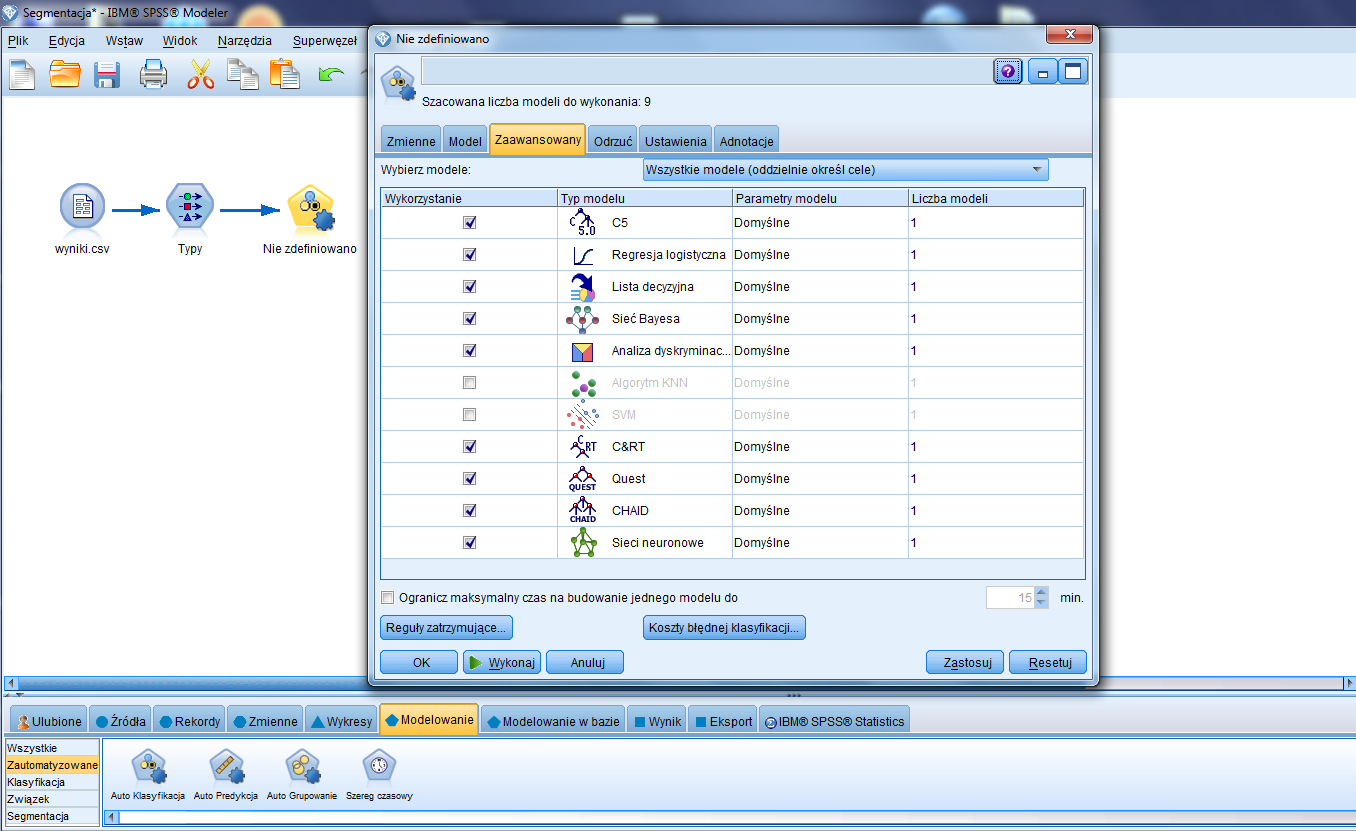Click the Auto Klasyfikacja palette node
The image size is (1356, 831).
pyautogui.click(x=148, y=768)
